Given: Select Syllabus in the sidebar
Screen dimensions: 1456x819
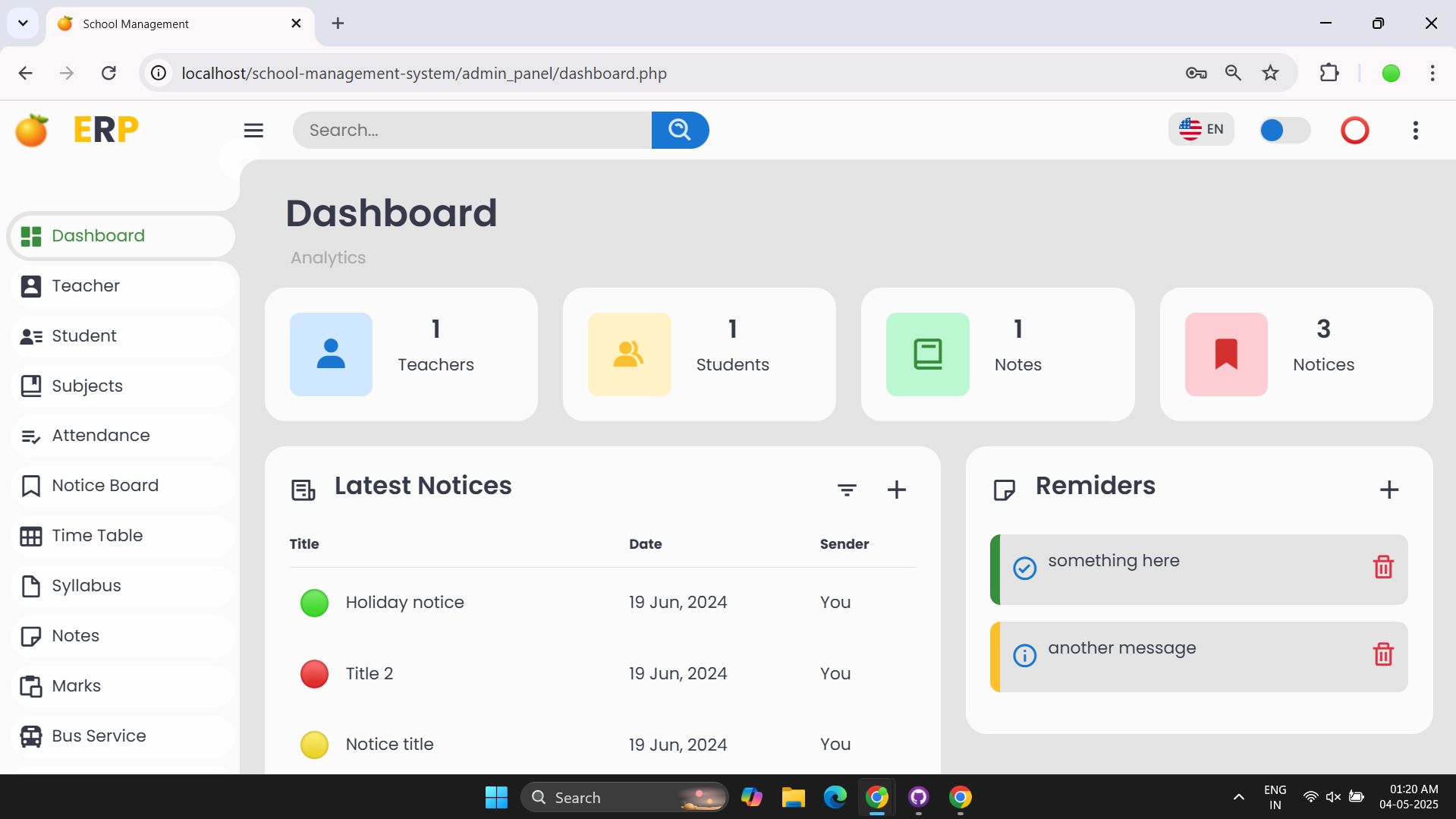Looking at the screenshot, I should pyautogui.click(x=121, y=586).
